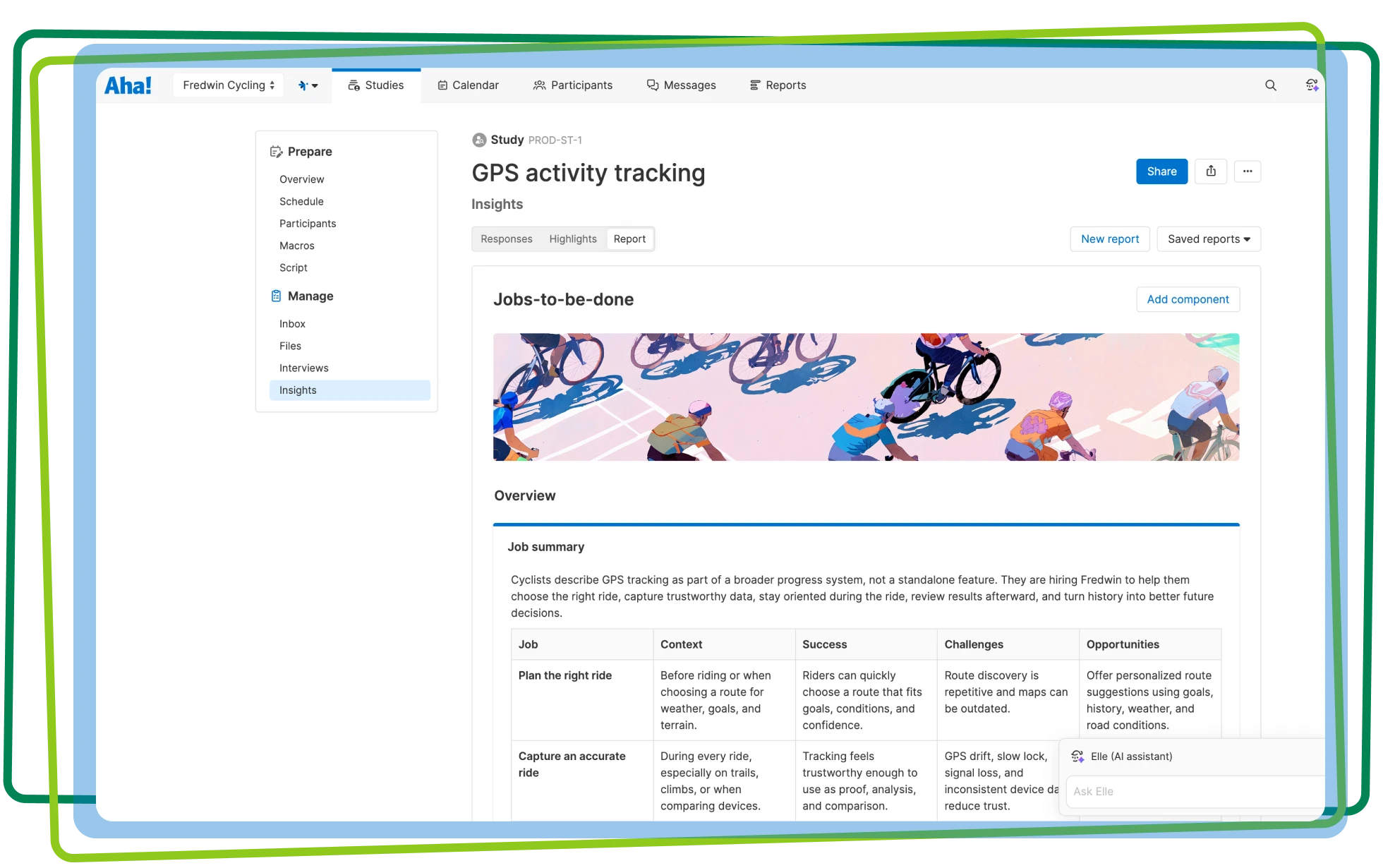Click the GPS activity tracking title
Screen dimensions: 1383x868
click(588, 173)
